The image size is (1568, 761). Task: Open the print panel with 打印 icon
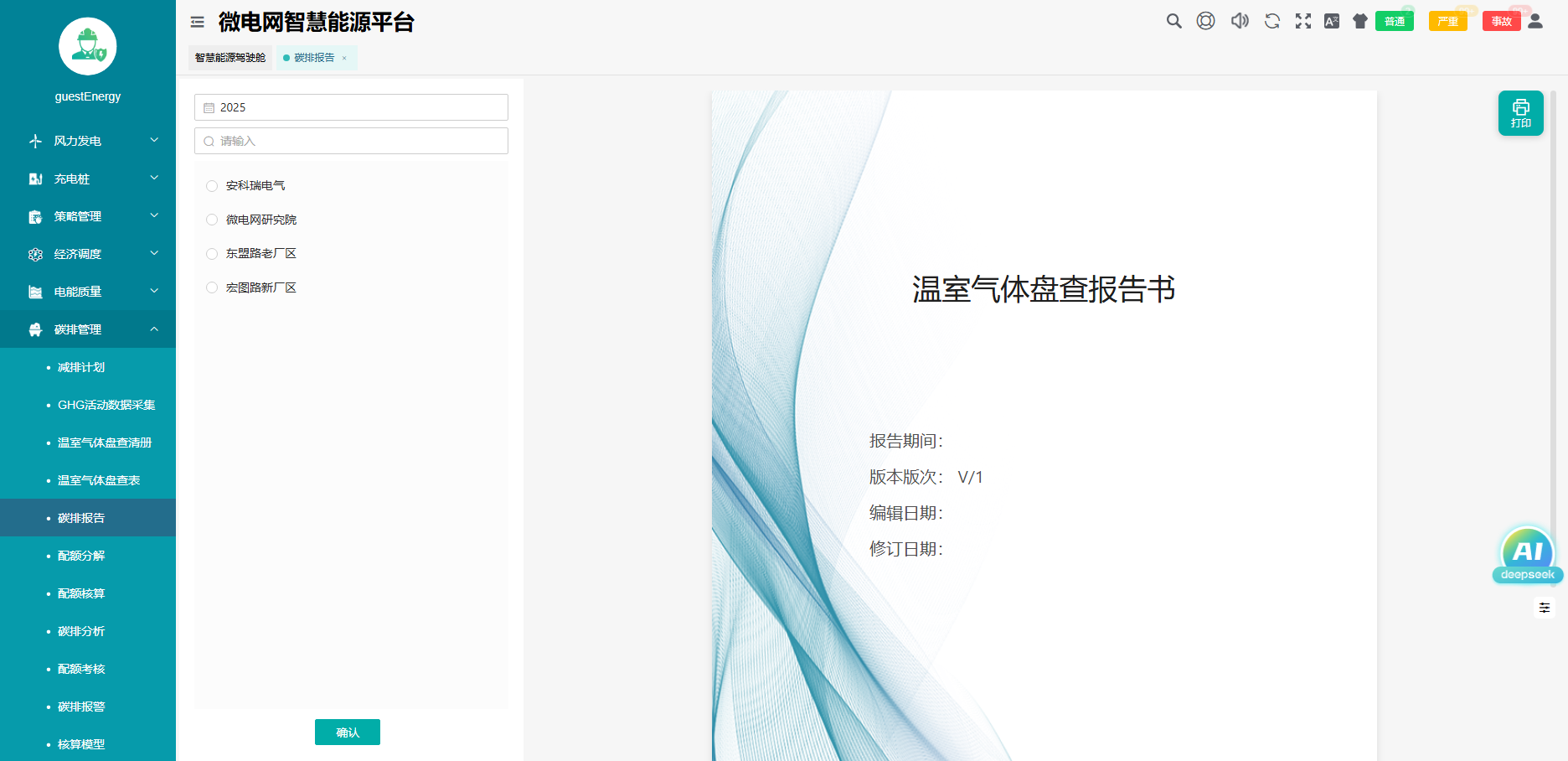[x=1520, y=112]
